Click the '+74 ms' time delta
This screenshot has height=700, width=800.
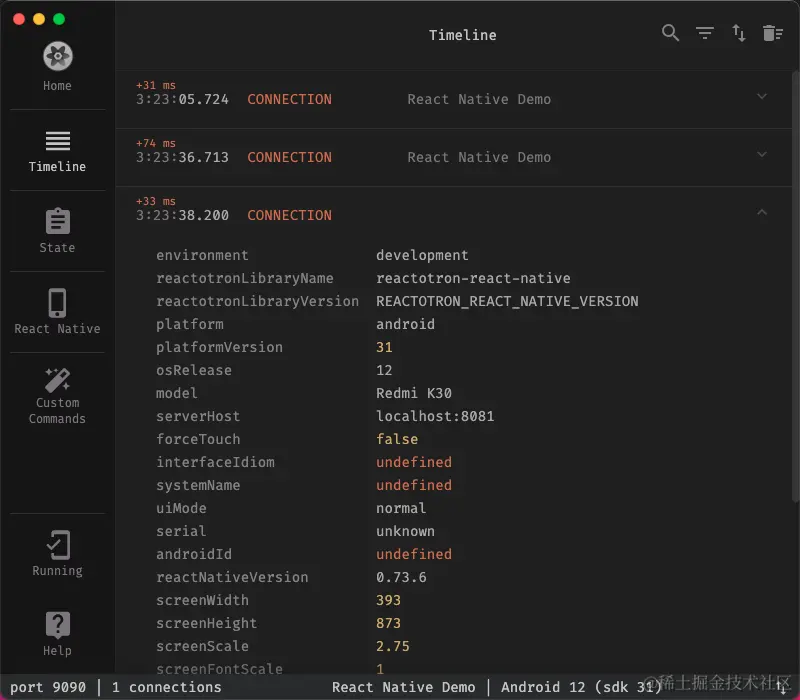pos(156,143)
